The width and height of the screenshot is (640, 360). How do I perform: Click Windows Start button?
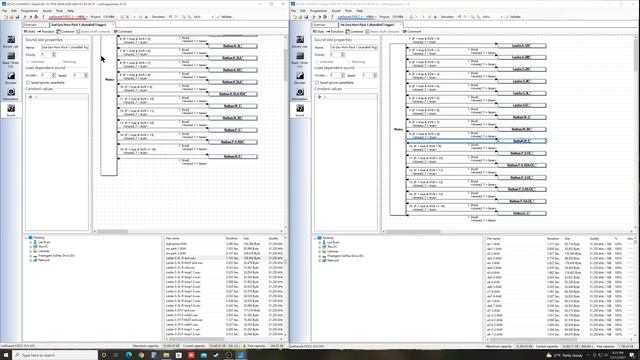point(6,355)
